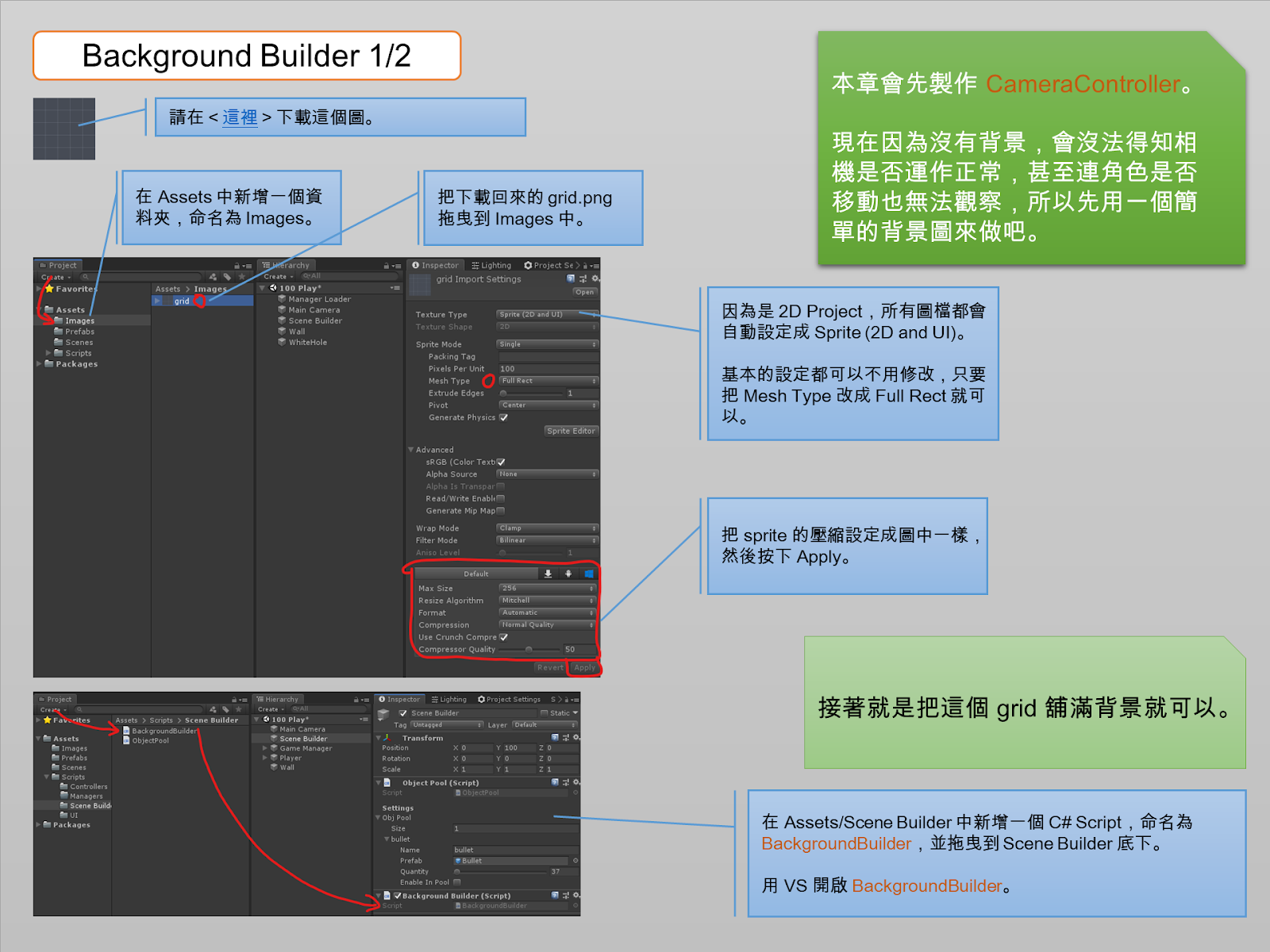Open the Max Size dropdown showing 256
Screen dimensions: 1270x952
(x=548, y=589)
